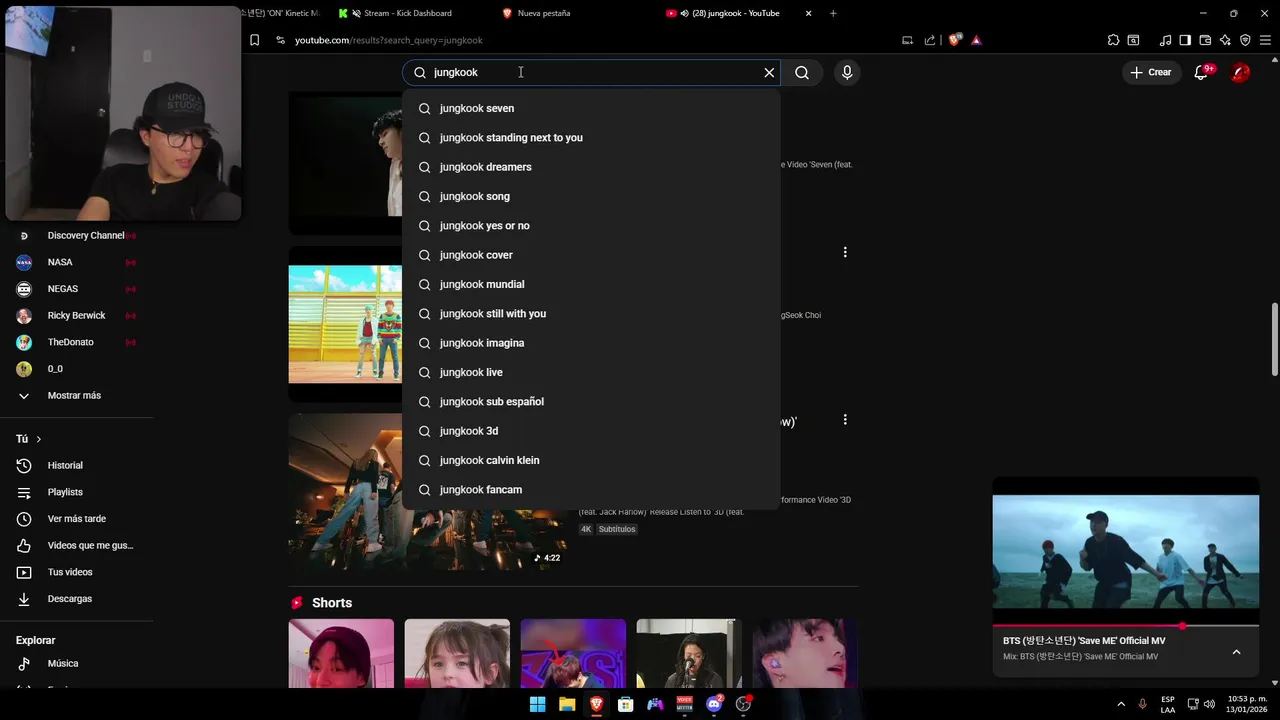
Task: Close the jungkook YouTube tab
Action: click(x=808, y=13)
